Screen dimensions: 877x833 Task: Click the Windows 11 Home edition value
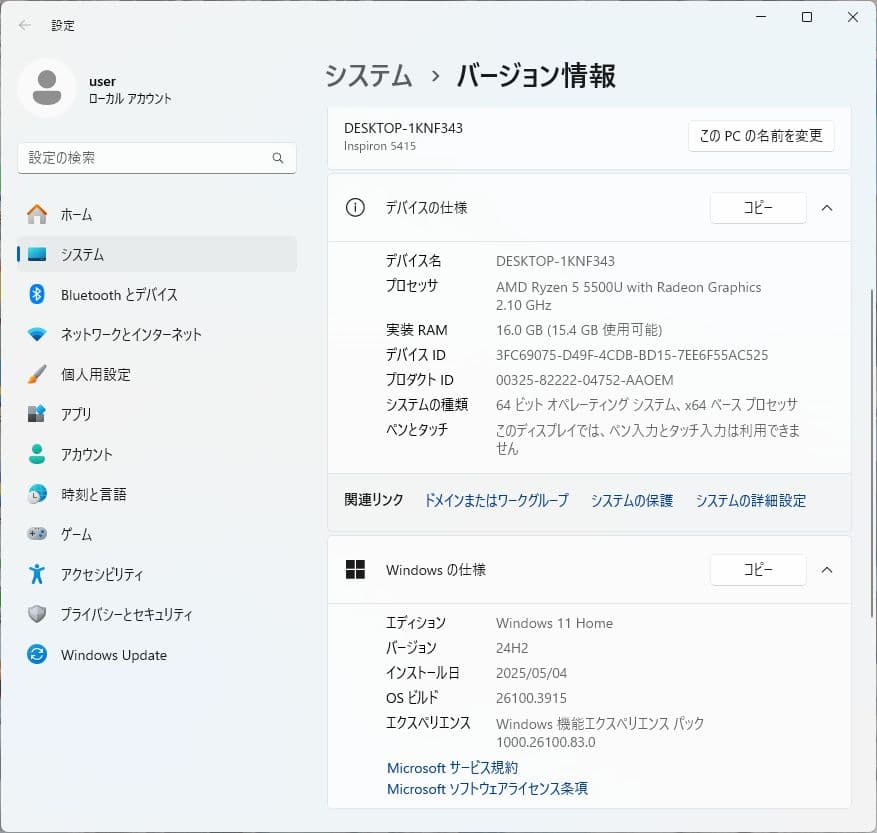point(554,623)
